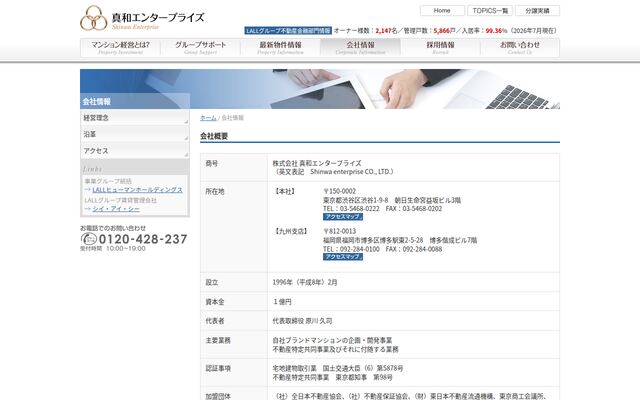640x400 pixels.
Task: Follow LALLヒューマンホールディングス link
Action: (137, 190)
